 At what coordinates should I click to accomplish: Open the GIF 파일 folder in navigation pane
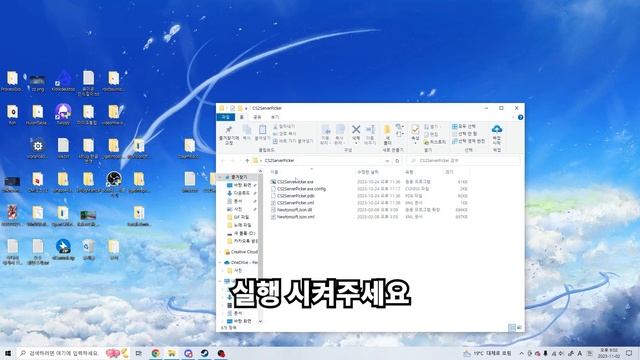point(241,217)
